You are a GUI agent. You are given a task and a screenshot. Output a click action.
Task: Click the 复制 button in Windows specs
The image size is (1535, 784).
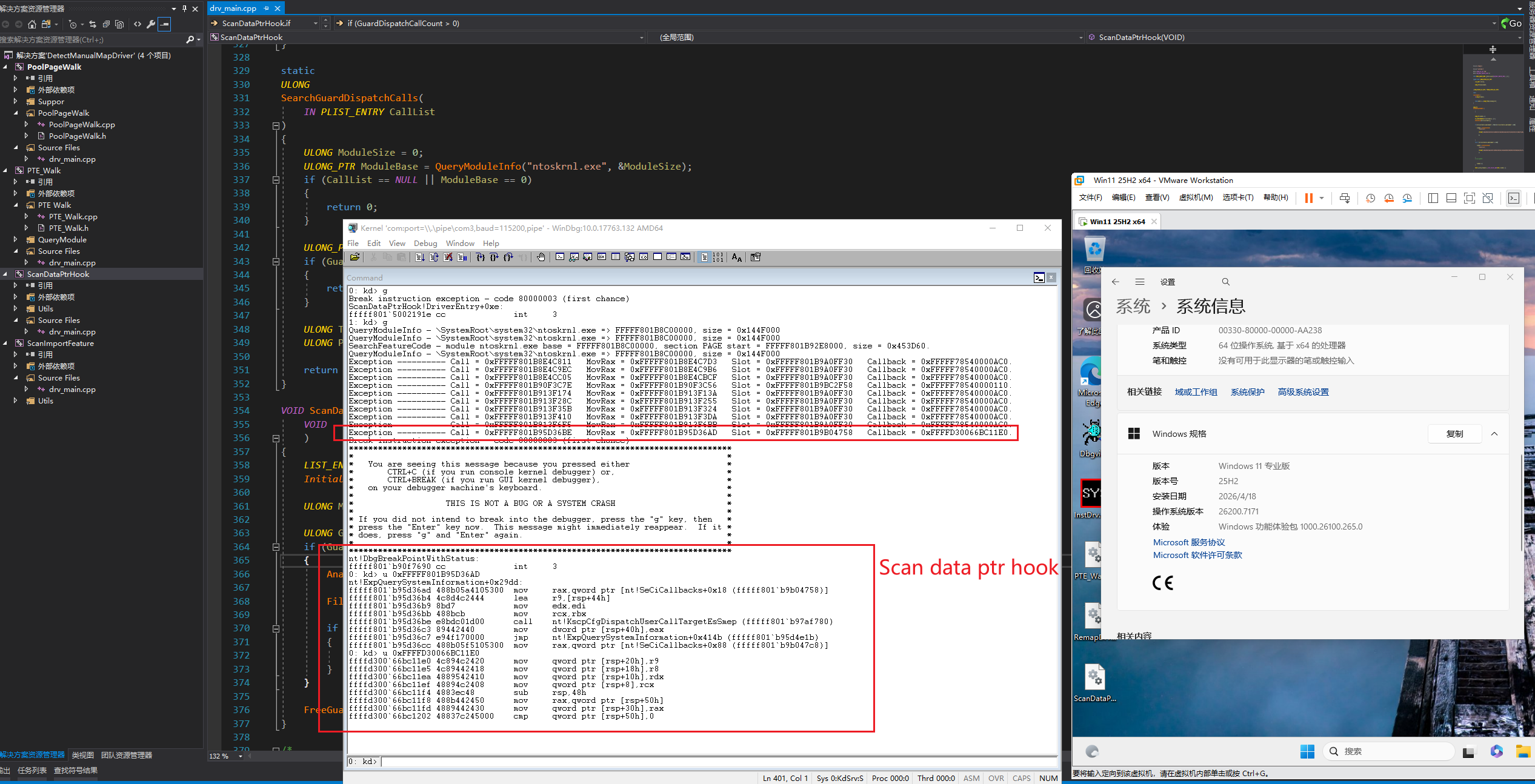pos(1454,434)
